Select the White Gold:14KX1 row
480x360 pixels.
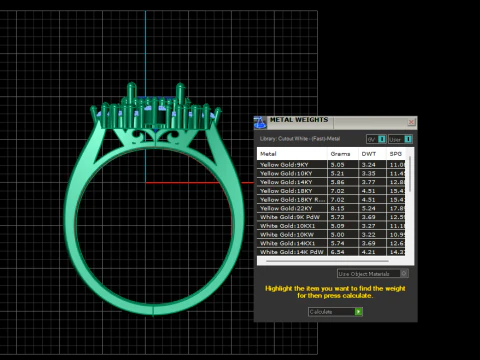tap(331, 243)
